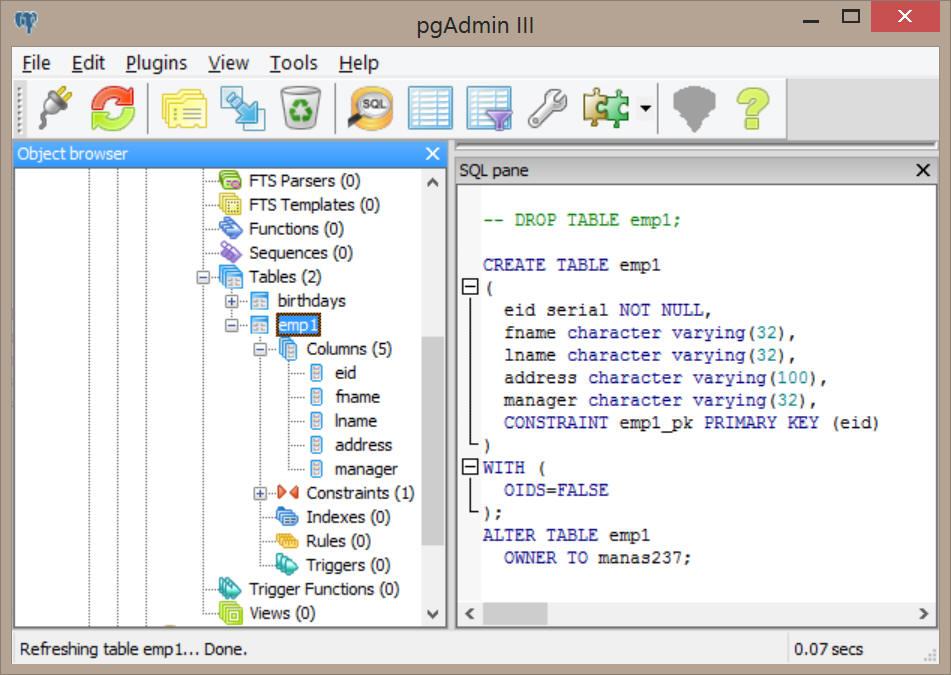Click the FTS Parsers node icon
951x675 pixels.
coord(230,181)
